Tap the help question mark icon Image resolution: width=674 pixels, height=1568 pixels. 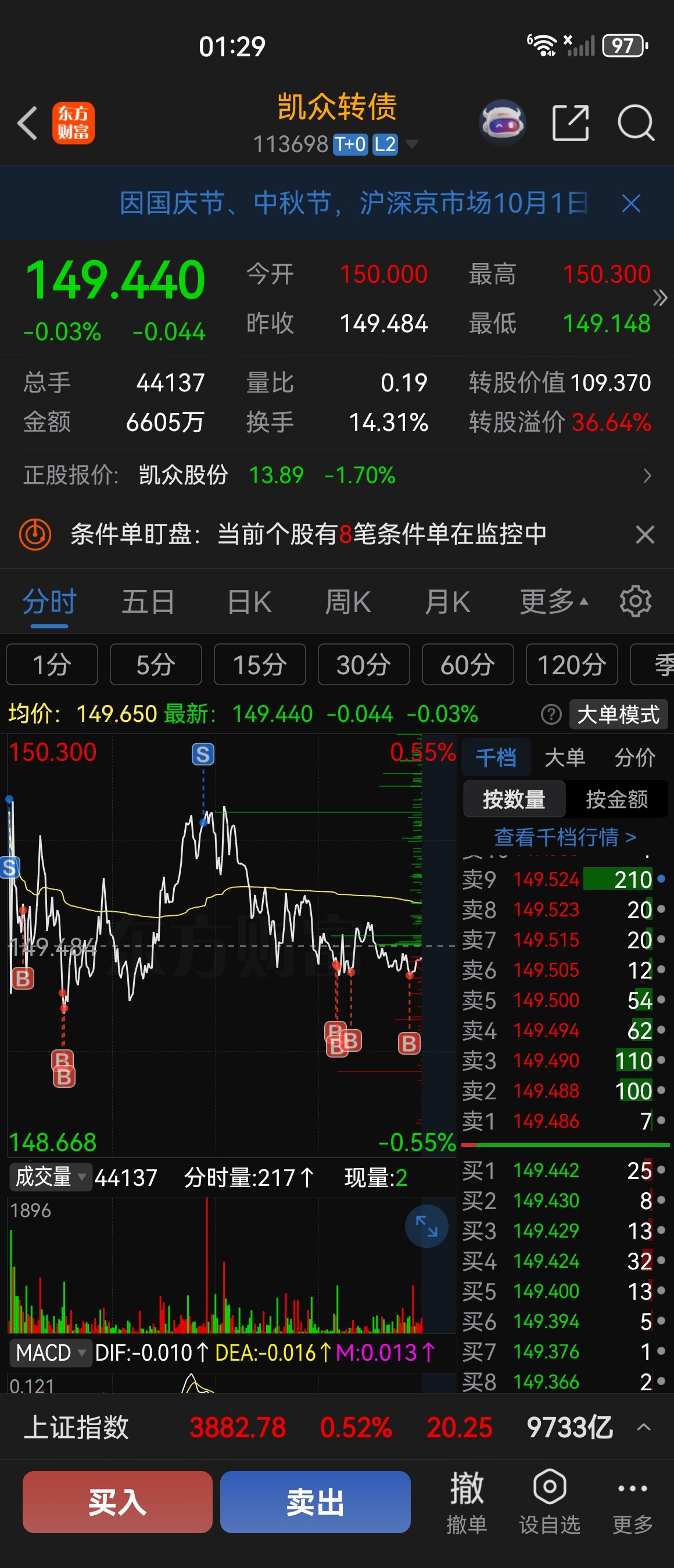click(x=551, y=714)
